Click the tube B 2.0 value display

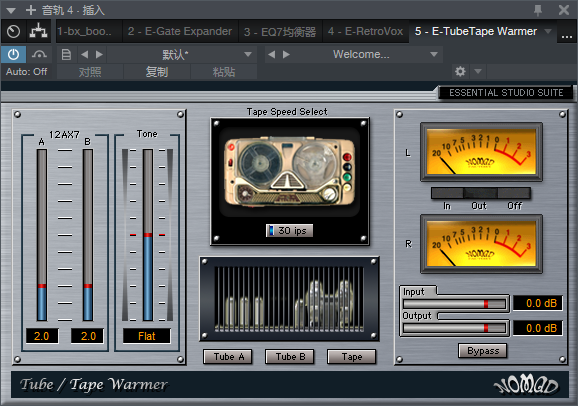[x=88, y=336]
